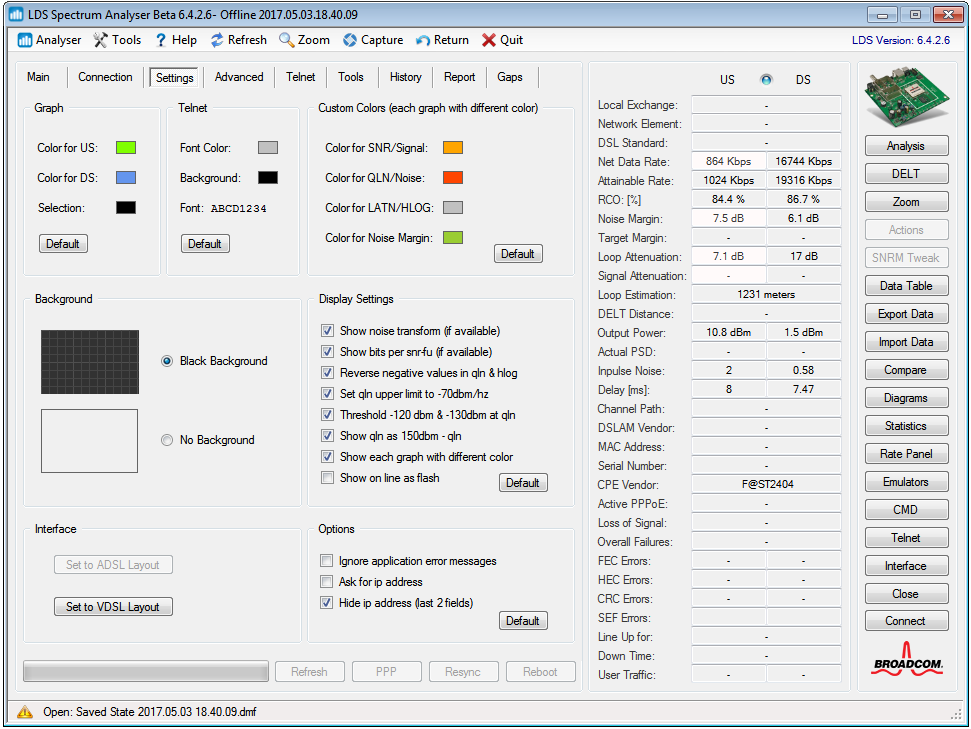
Task: Check Ignore application error messages
Action: point(326,561)
